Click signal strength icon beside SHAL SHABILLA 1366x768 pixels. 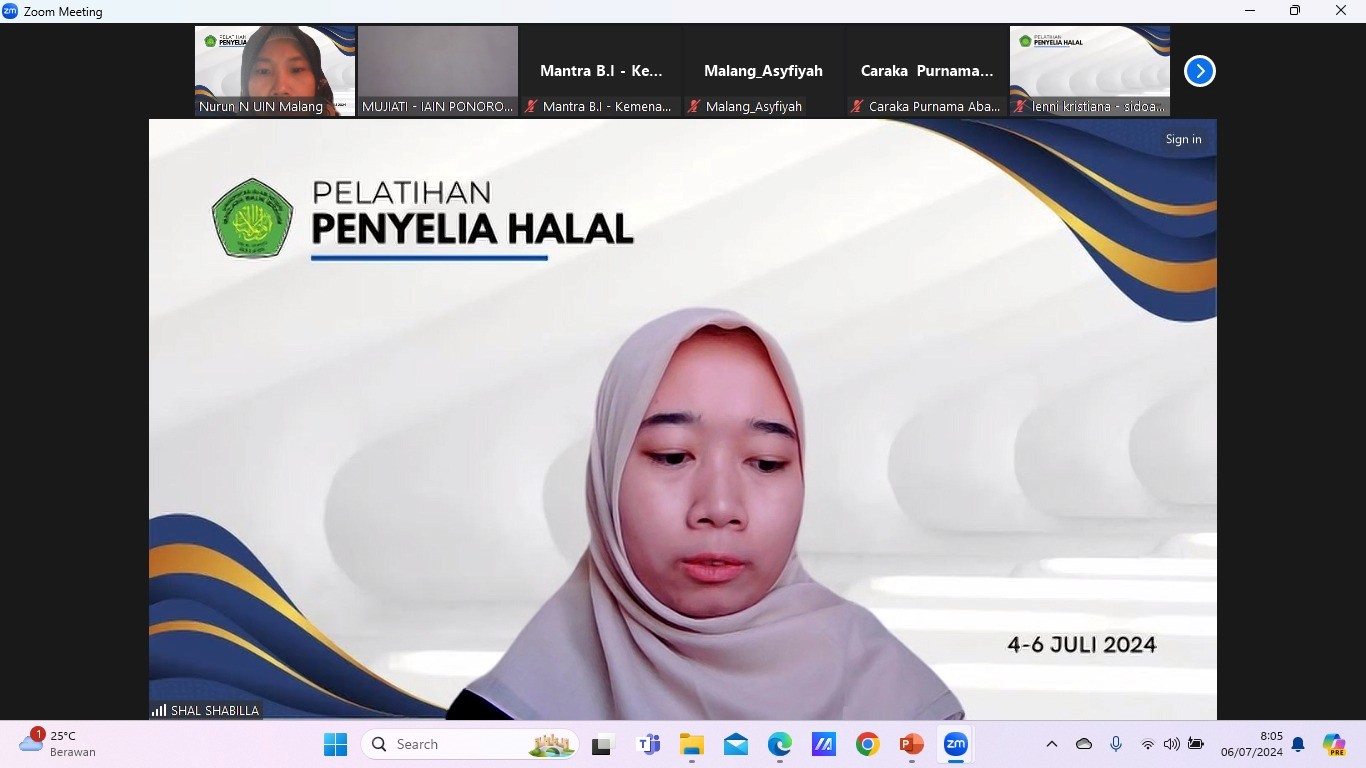coord(159,710)
